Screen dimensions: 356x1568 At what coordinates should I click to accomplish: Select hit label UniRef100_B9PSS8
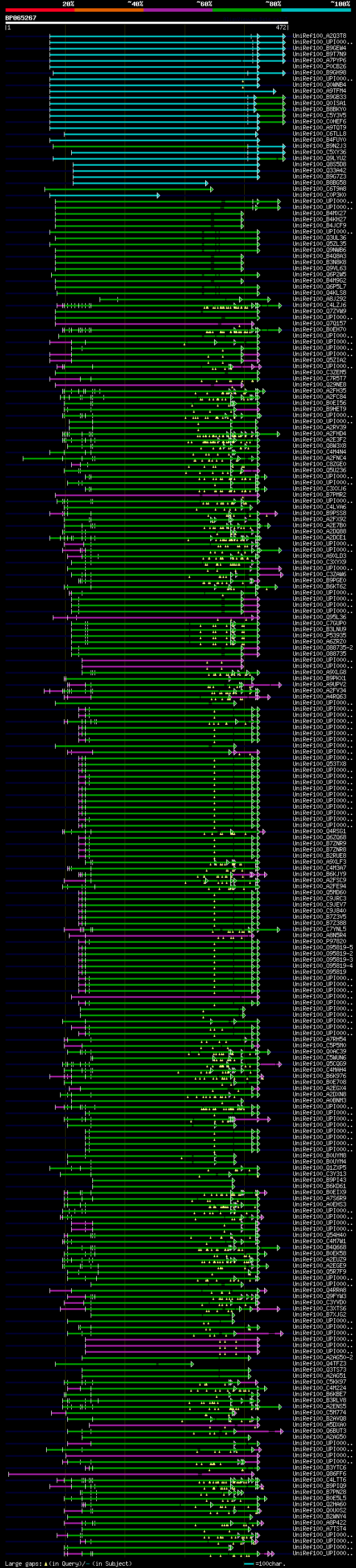319,513
